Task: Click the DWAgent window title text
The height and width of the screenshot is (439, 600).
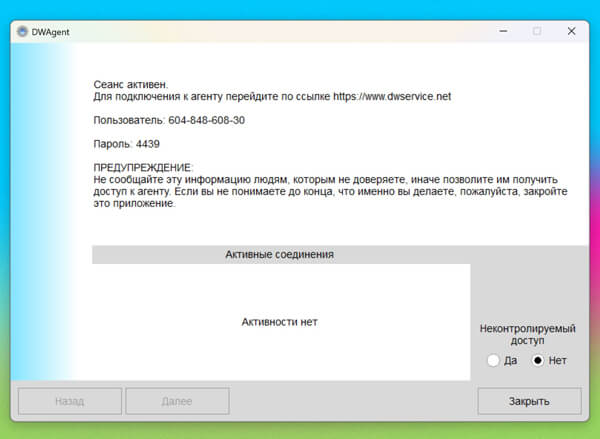Action: click(50, 31)
